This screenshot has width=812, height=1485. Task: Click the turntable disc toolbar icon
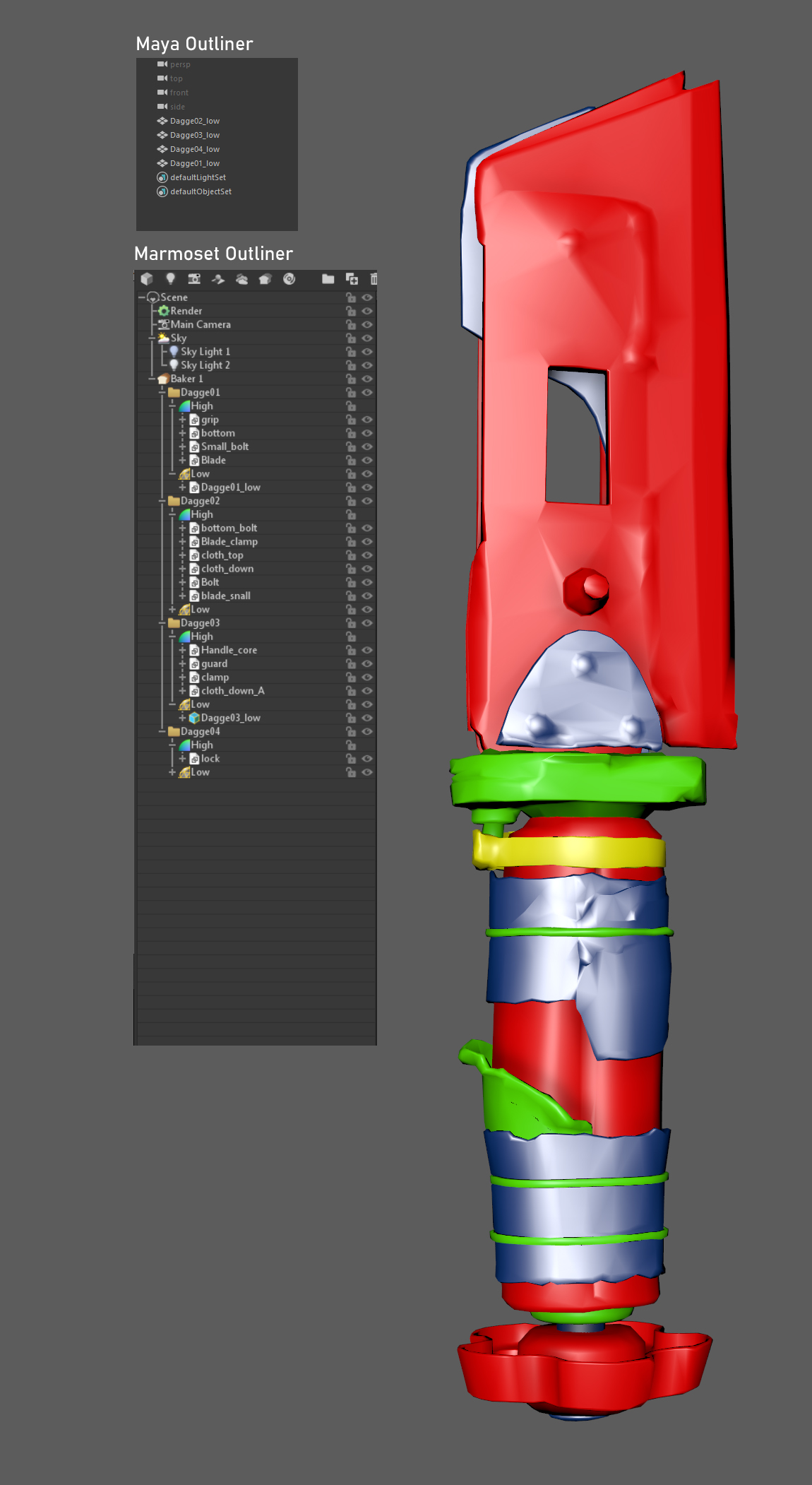(x=289, y=279)
